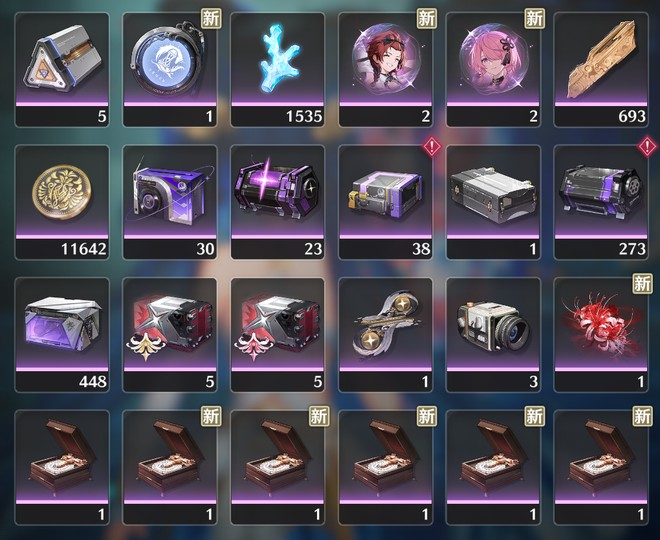Open the silver purple chest showing 448

click(62, 335)
